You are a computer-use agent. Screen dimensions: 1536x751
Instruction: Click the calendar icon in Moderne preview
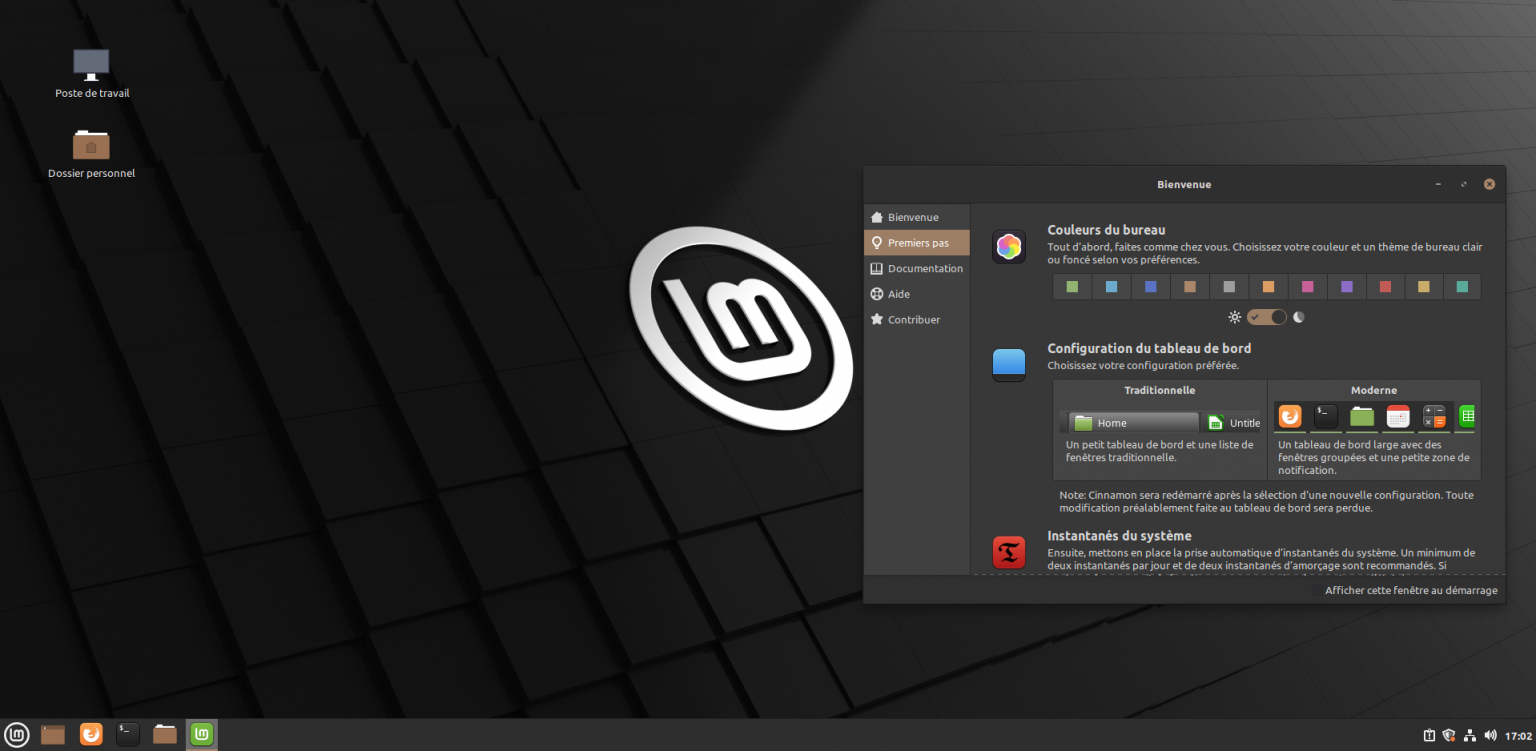[1398, 416]
